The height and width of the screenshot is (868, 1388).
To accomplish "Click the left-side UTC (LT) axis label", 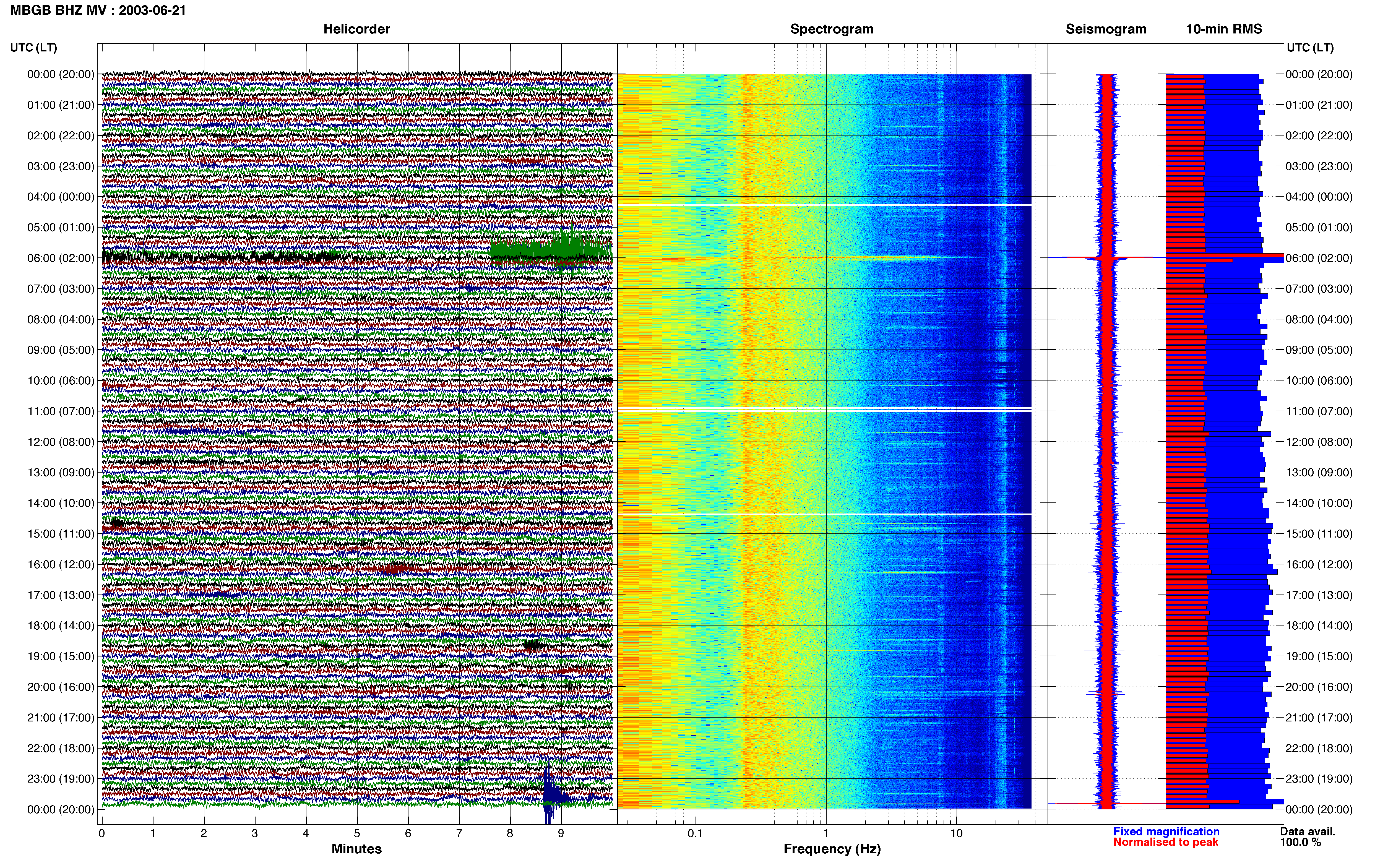I will (x=34, y=48).
